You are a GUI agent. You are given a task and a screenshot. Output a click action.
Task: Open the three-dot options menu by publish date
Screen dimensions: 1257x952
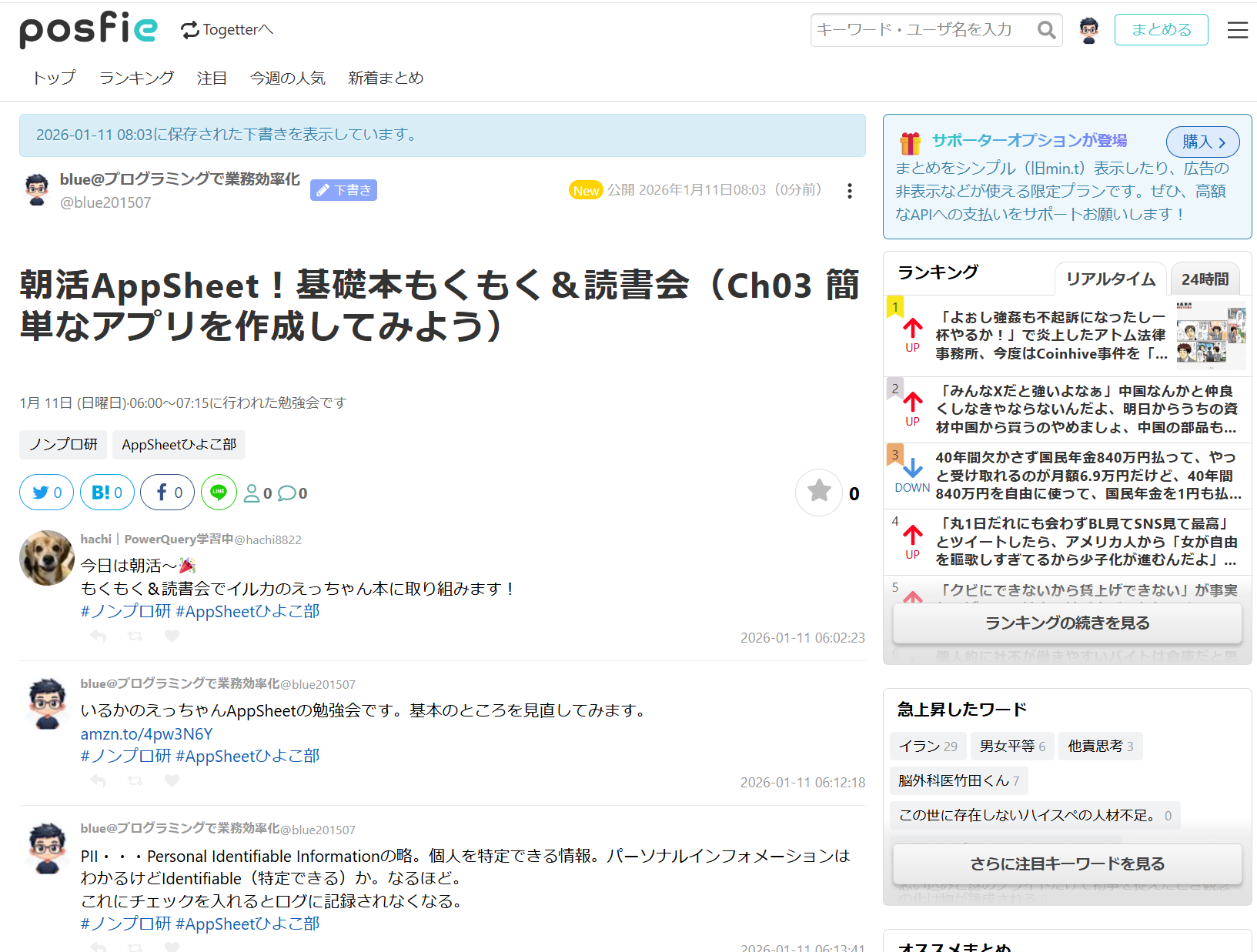pyautogui.click(x=850, y=191)
